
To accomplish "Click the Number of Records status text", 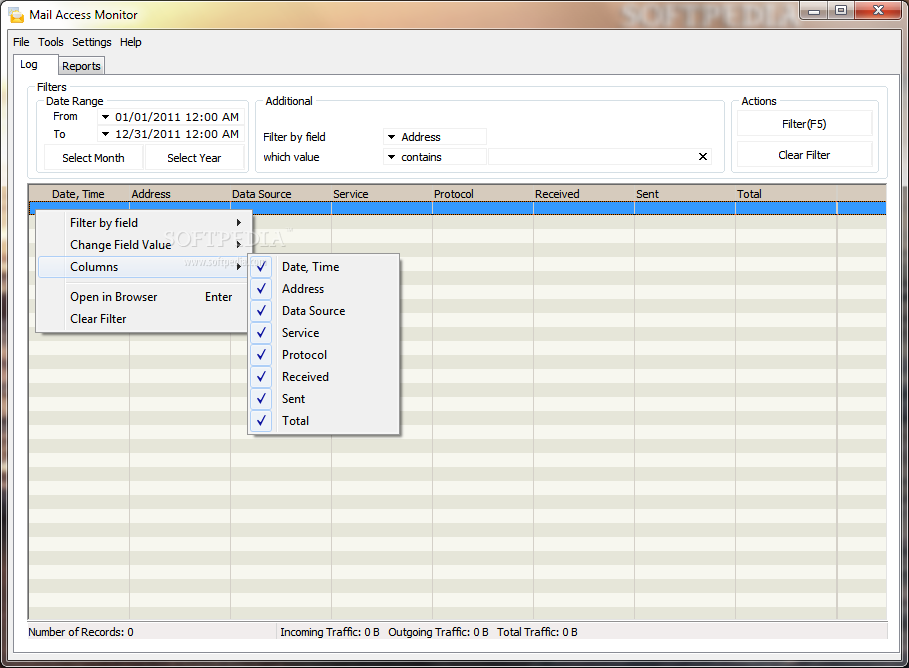I will pyautogui.click(x=81, y=632).
